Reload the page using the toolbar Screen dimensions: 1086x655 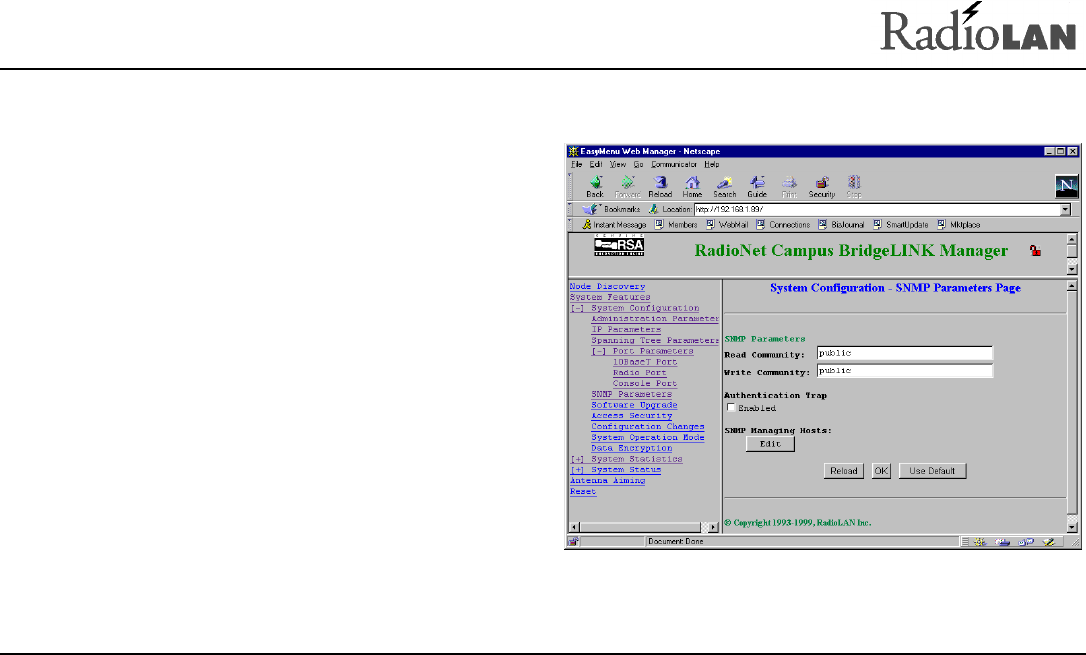point(660,186)
